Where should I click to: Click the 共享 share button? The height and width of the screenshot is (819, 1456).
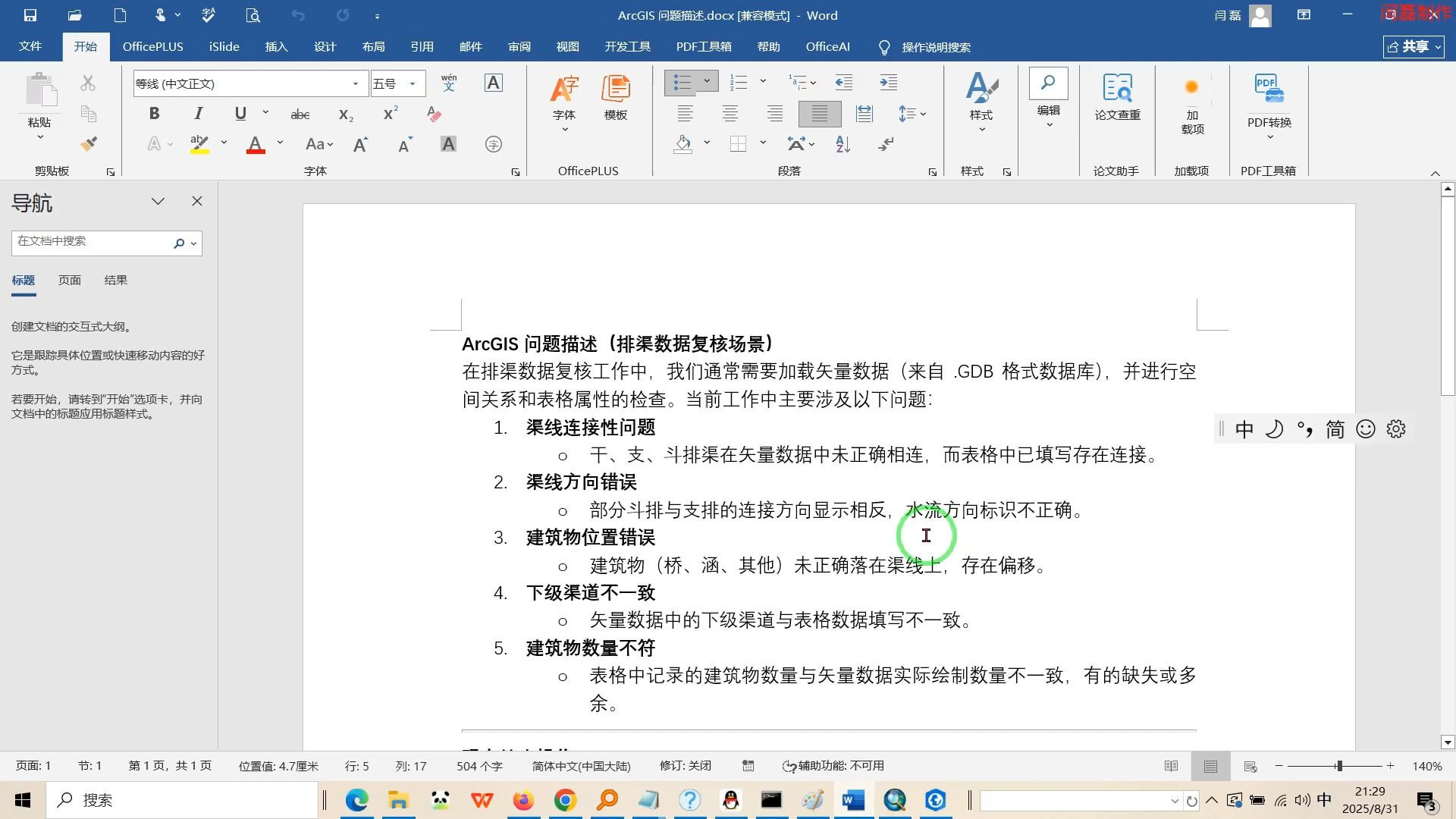pos(1414,47)
